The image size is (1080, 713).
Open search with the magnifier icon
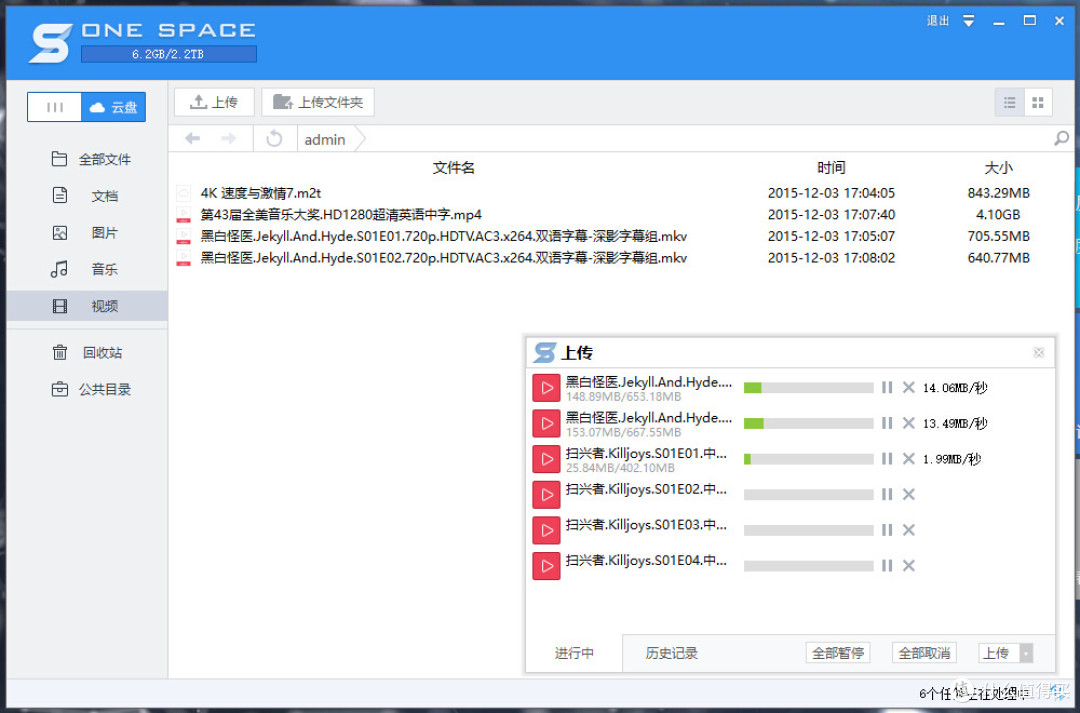(x=1061, y=138)
